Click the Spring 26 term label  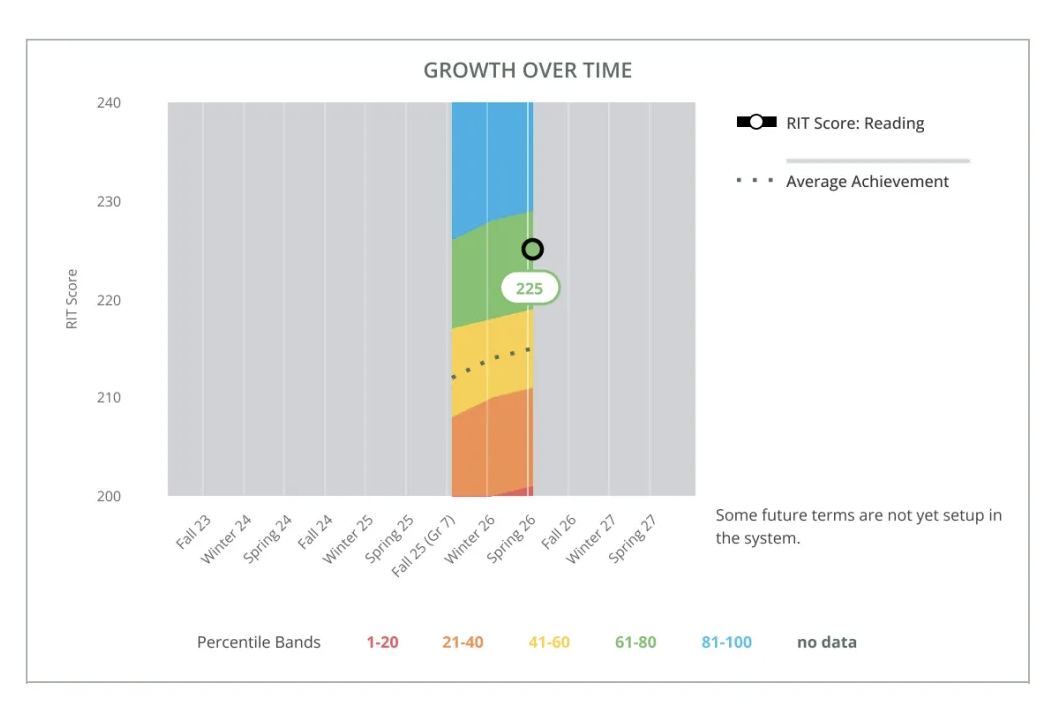pos(512,538)
